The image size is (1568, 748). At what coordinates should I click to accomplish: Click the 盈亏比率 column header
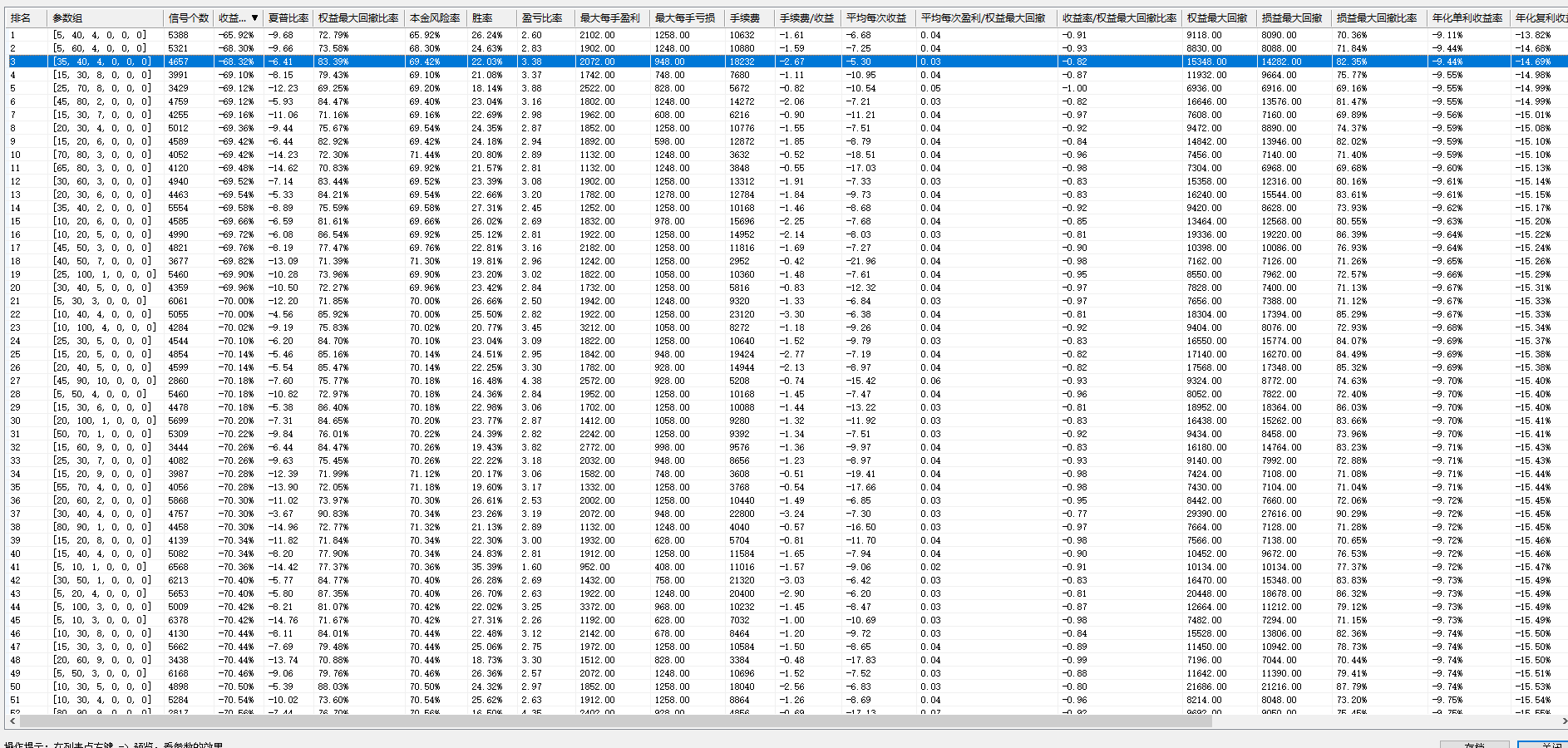point(542,17)
